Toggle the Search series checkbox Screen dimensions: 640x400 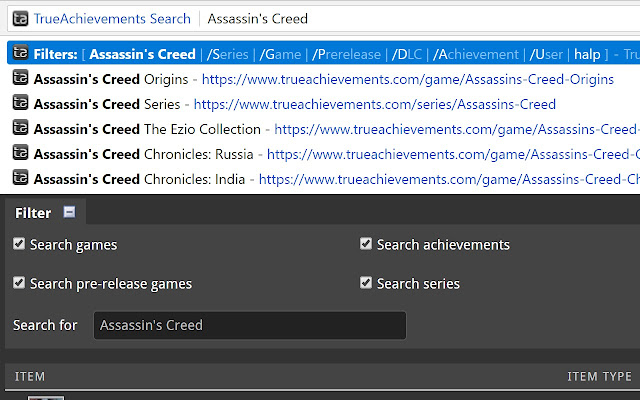click(x=366, y=282)
